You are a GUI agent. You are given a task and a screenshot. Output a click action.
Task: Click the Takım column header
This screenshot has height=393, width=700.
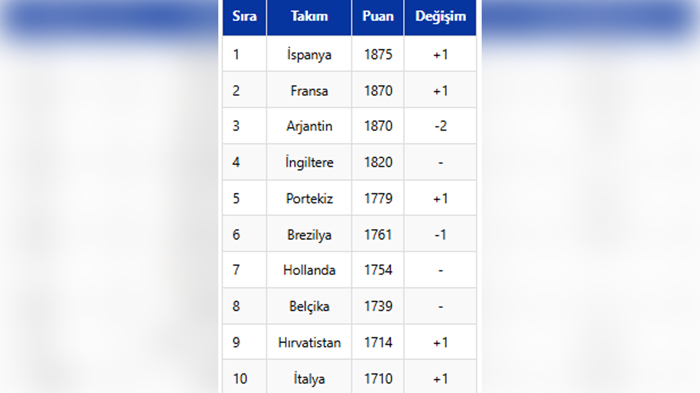tap(309, 17)
